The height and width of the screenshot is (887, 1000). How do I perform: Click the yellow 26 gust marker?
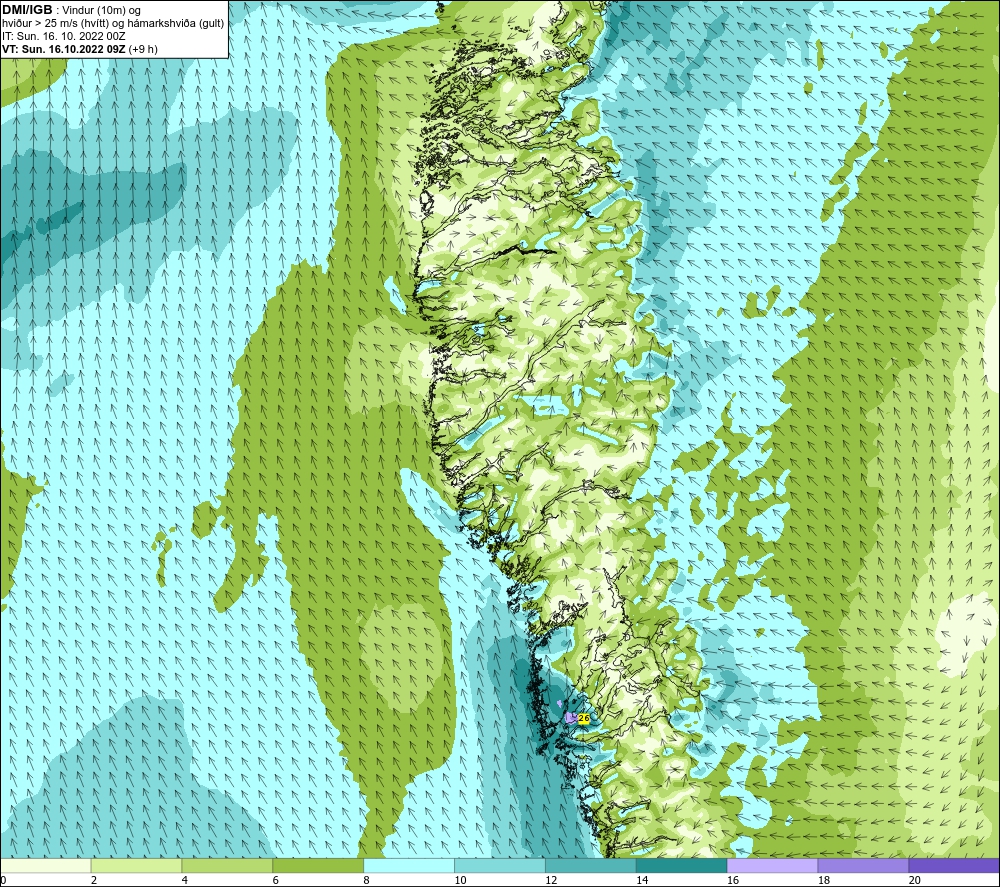[x=583, y=718]
